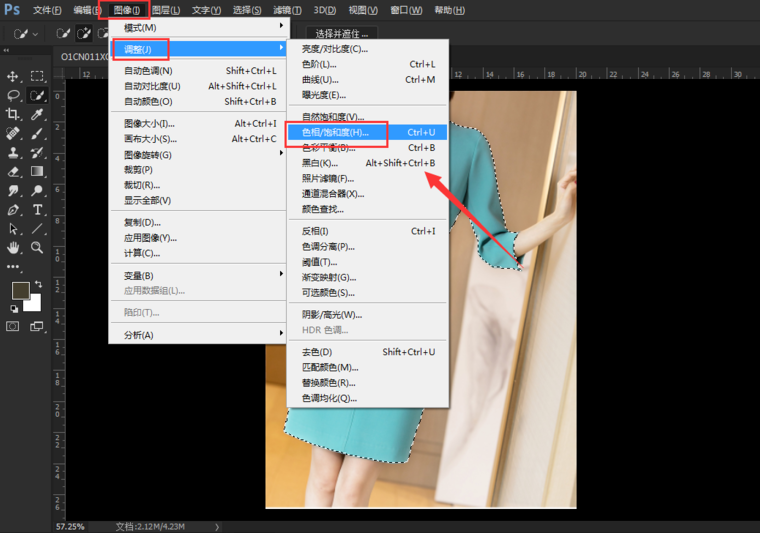The image size is (760, 533).
Task: Select the Zoom tool
Action: pyautogui.click(x=37, y=248)
